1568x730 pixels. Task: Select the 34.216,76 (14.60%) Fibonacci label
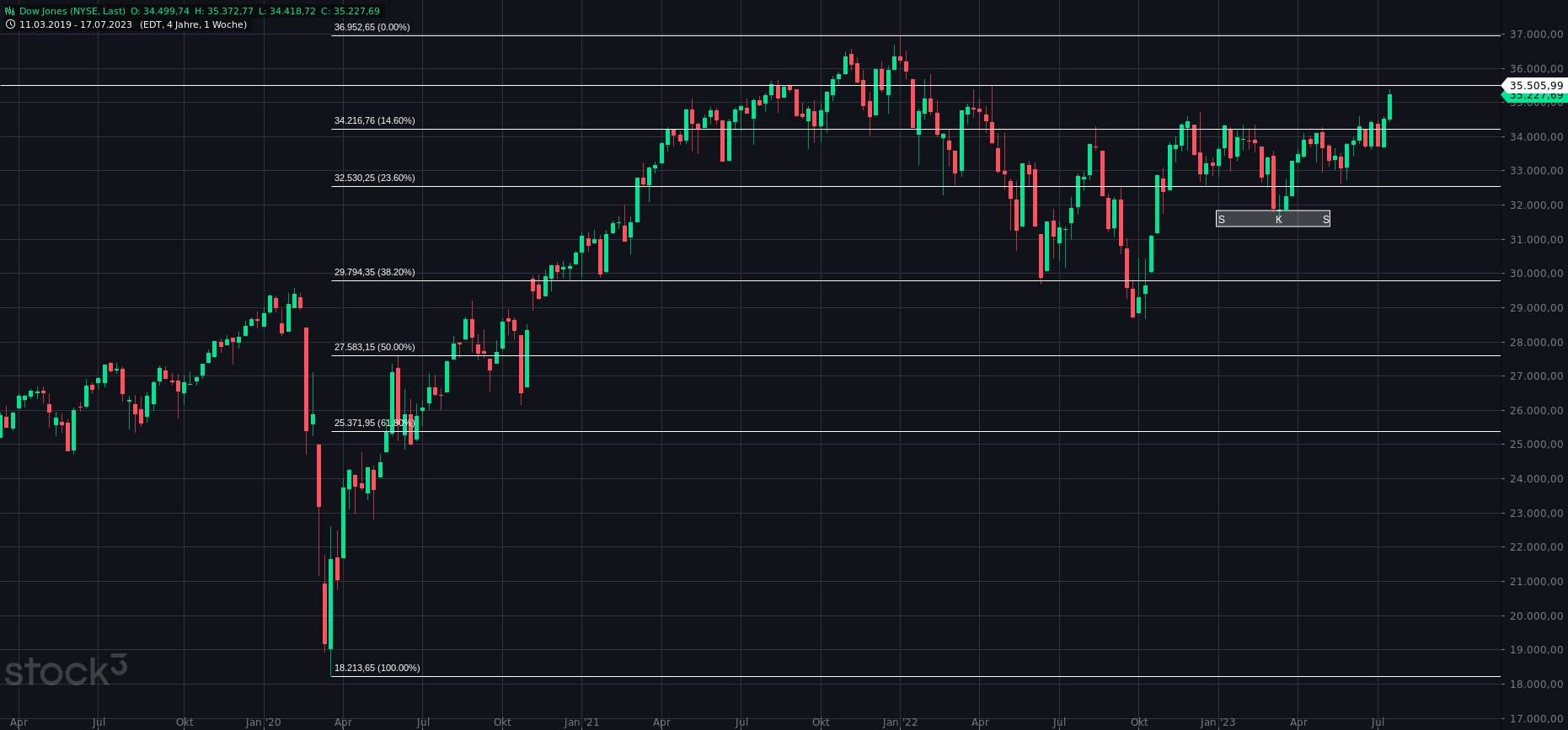[374, 121]
